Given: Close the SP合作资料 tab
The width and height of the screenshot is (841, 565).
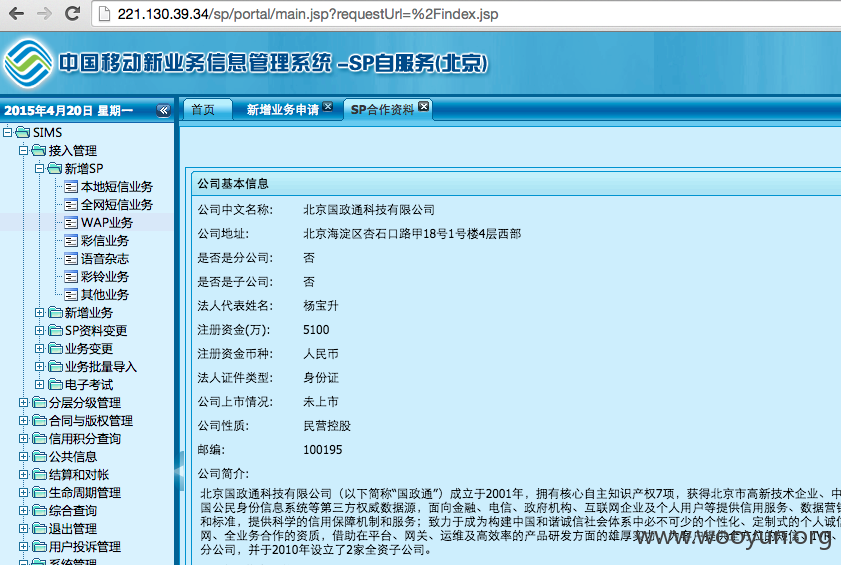Looking at the screenshot, I should coord(424,106).
